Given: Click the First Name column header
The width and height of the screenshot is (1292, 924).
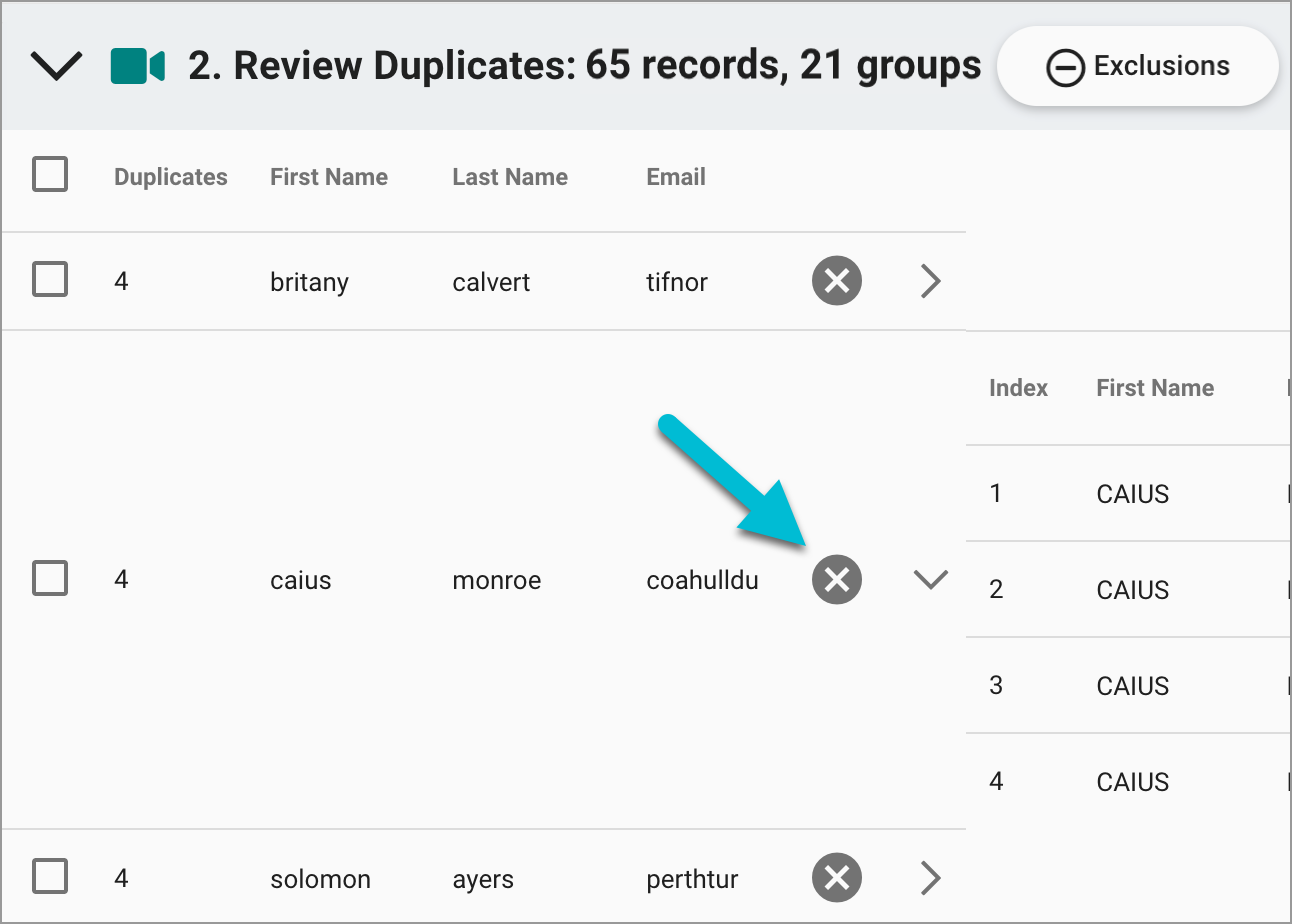Looking at the screenshot, I should pos(329,176).
